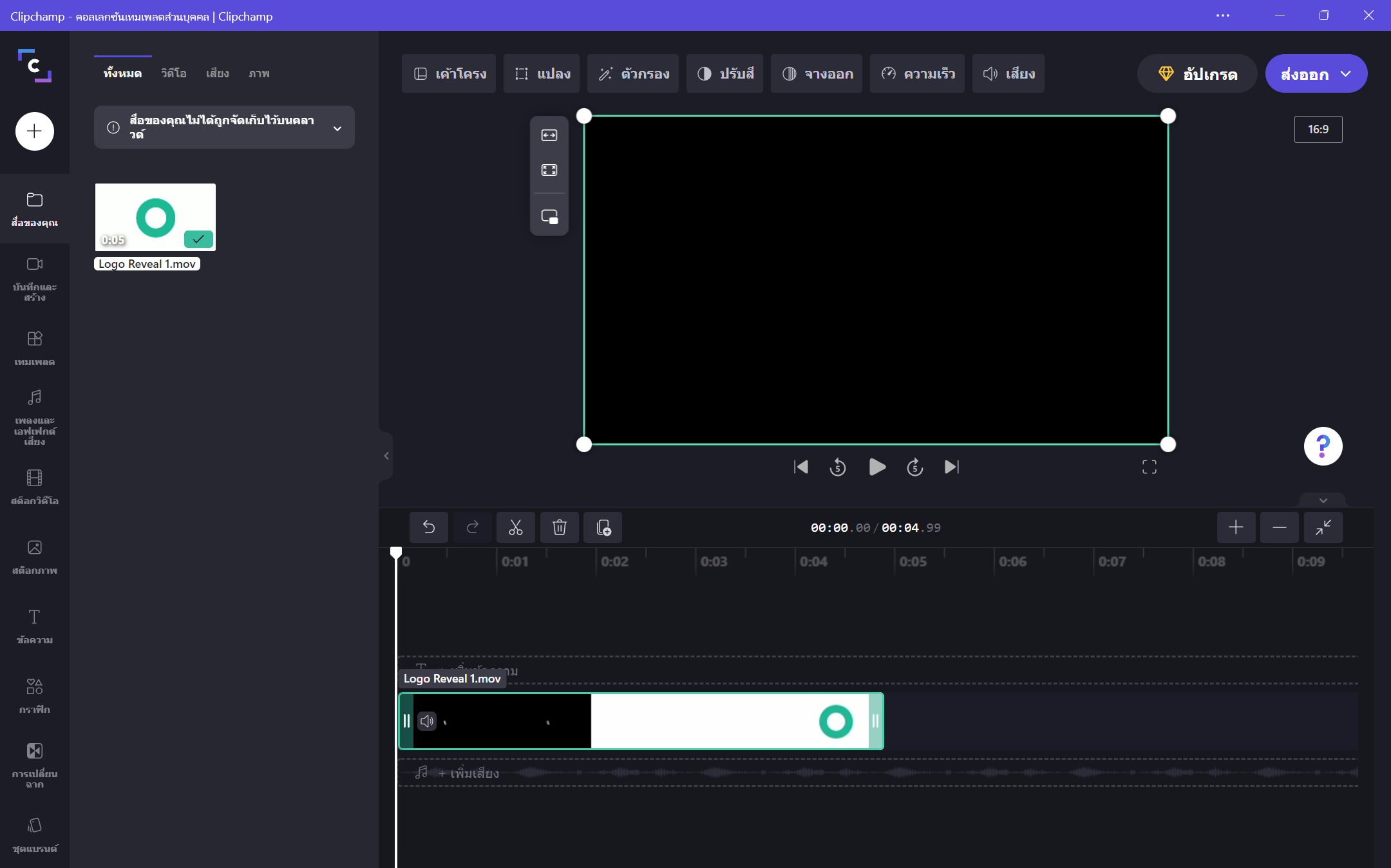
Task: Open the transitions panel in sidebar
Action: [x=35, y=764]
